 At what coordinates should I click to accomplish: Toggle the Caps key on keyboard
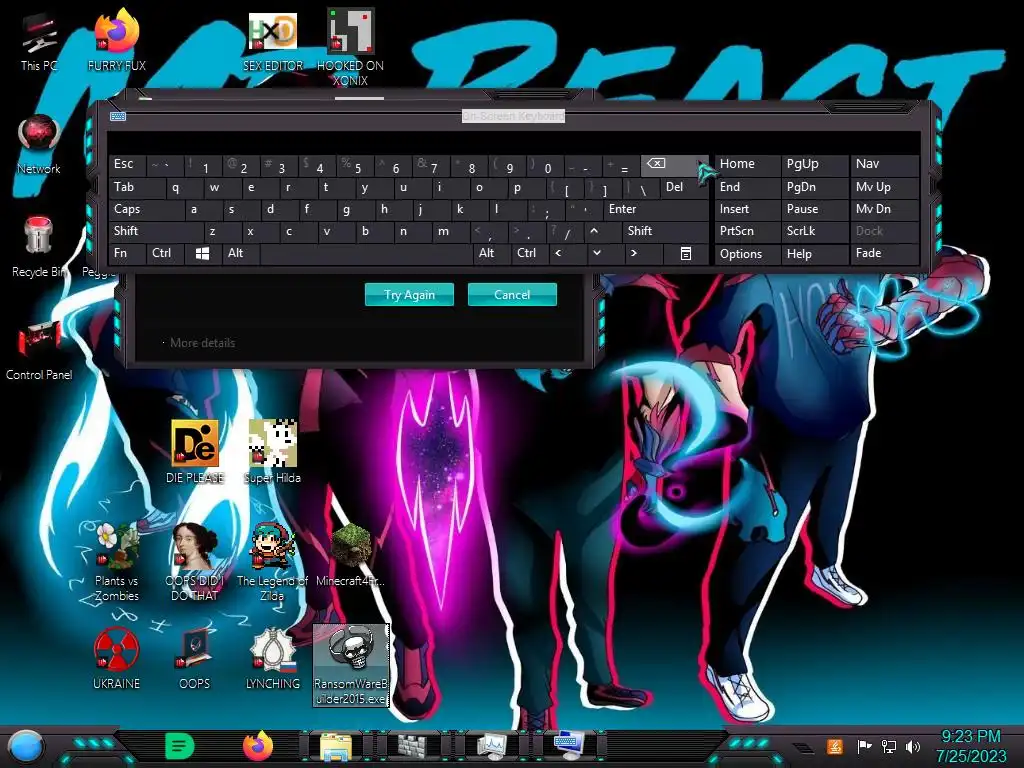(x=146, y=210)
